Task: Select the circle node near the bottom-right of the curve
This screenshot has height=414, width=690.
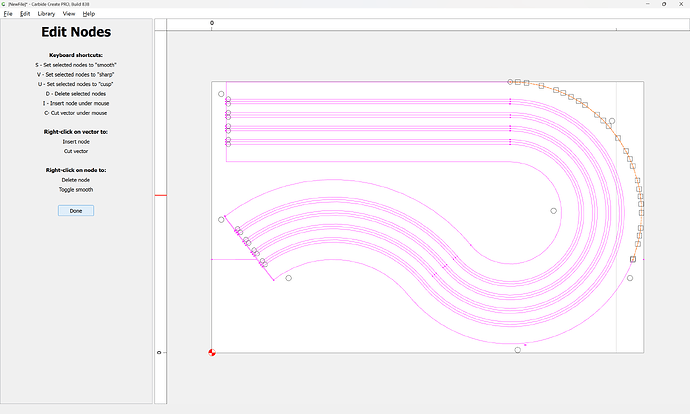Action: [x=630, y=278]
